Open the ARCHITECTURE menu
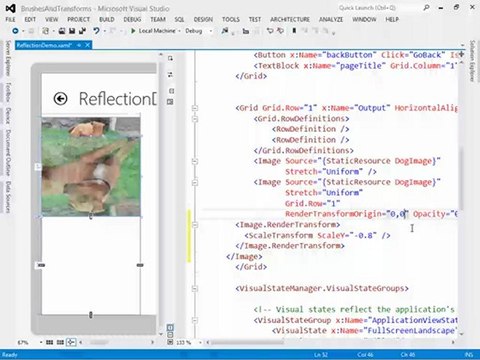This screenshot has height=360, width=480. 290,19
